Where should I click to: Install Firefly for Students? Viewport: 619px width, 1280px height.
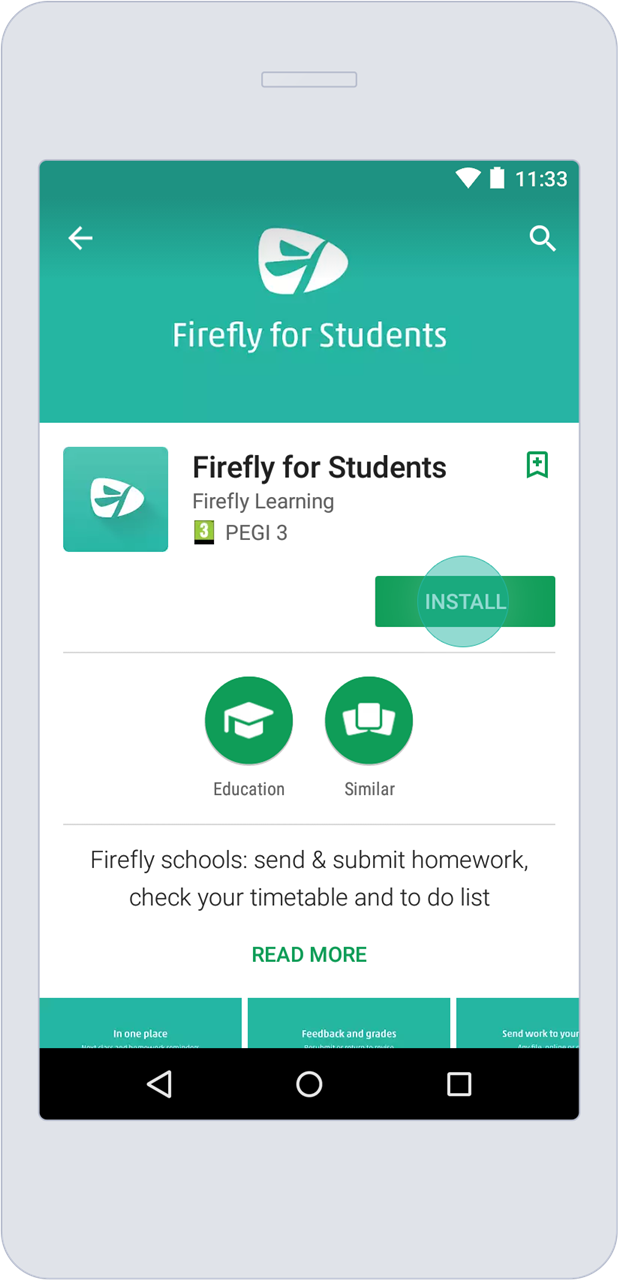click(x=465, y=602)
